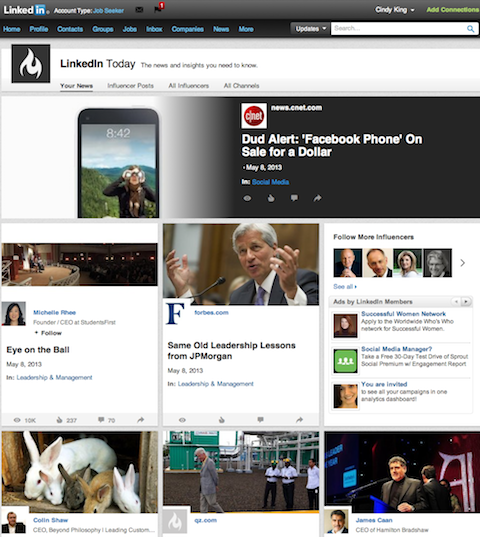Open the flag notifications icon with badge
This screenshot has width=480, height=537.
158,9
